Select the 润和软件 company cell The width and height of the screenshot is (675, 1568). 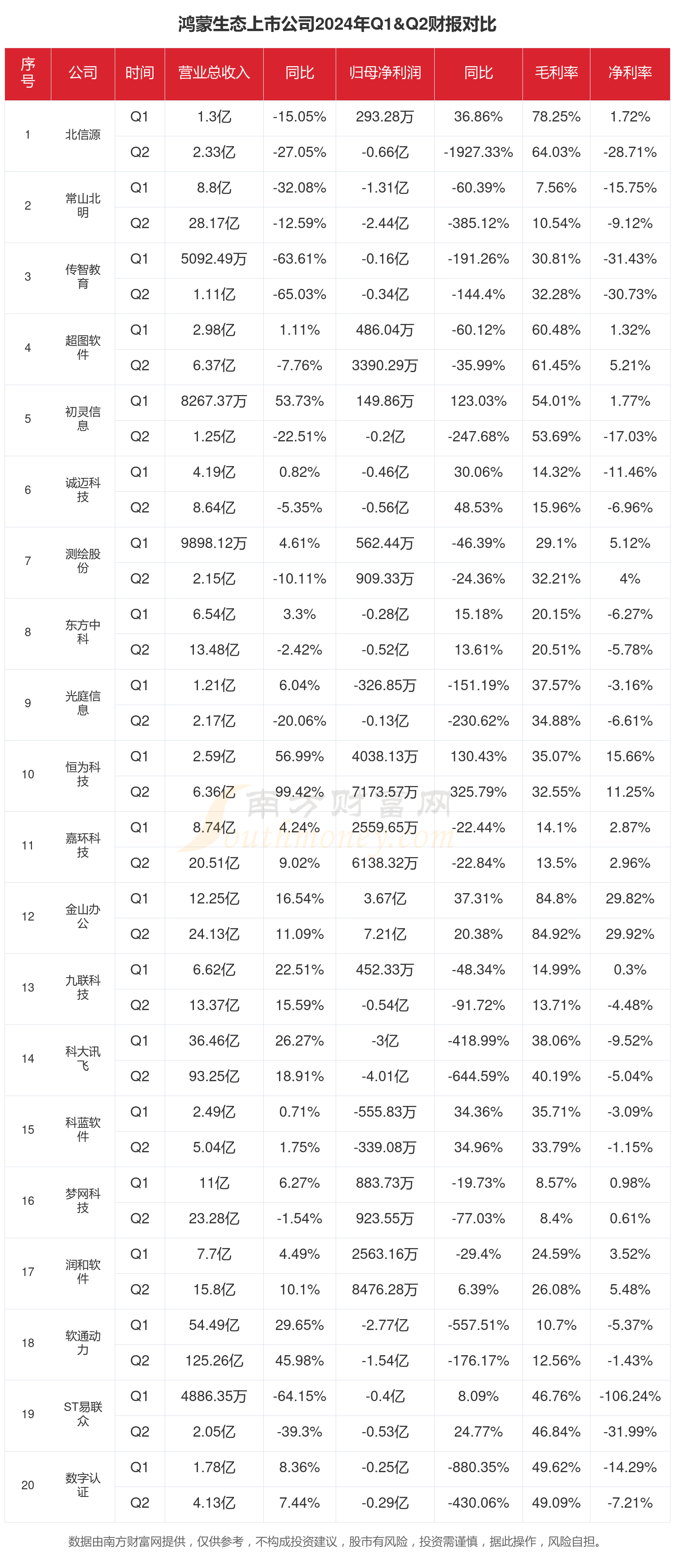[x=83, y=1271]
